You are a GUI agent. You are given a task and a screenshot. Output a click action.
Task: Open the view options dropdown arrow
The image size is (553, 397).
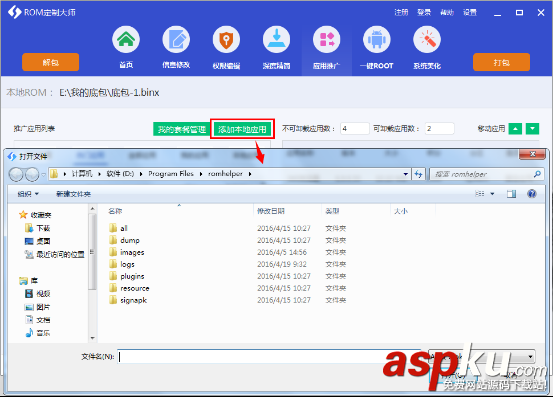click(x=492, y=194)
